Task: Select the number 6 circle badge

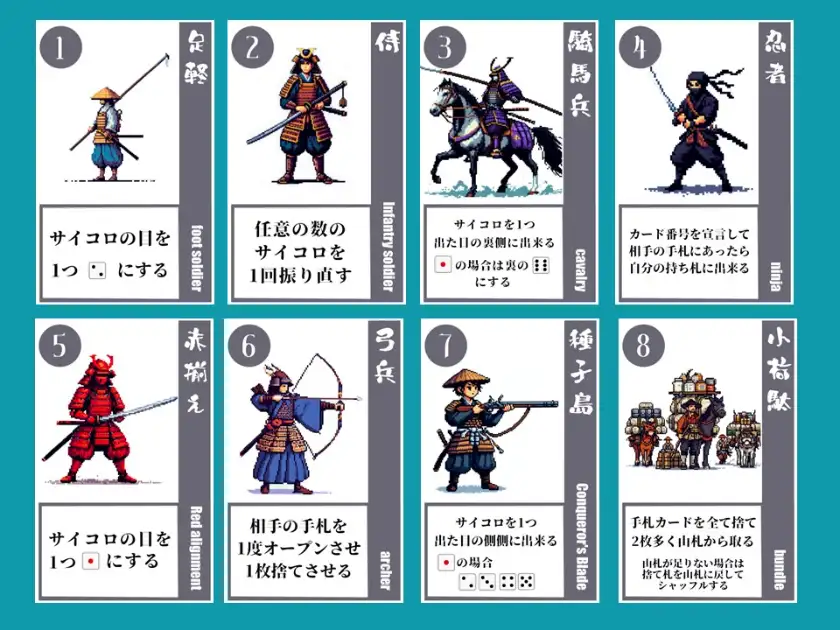Action: 249,346
